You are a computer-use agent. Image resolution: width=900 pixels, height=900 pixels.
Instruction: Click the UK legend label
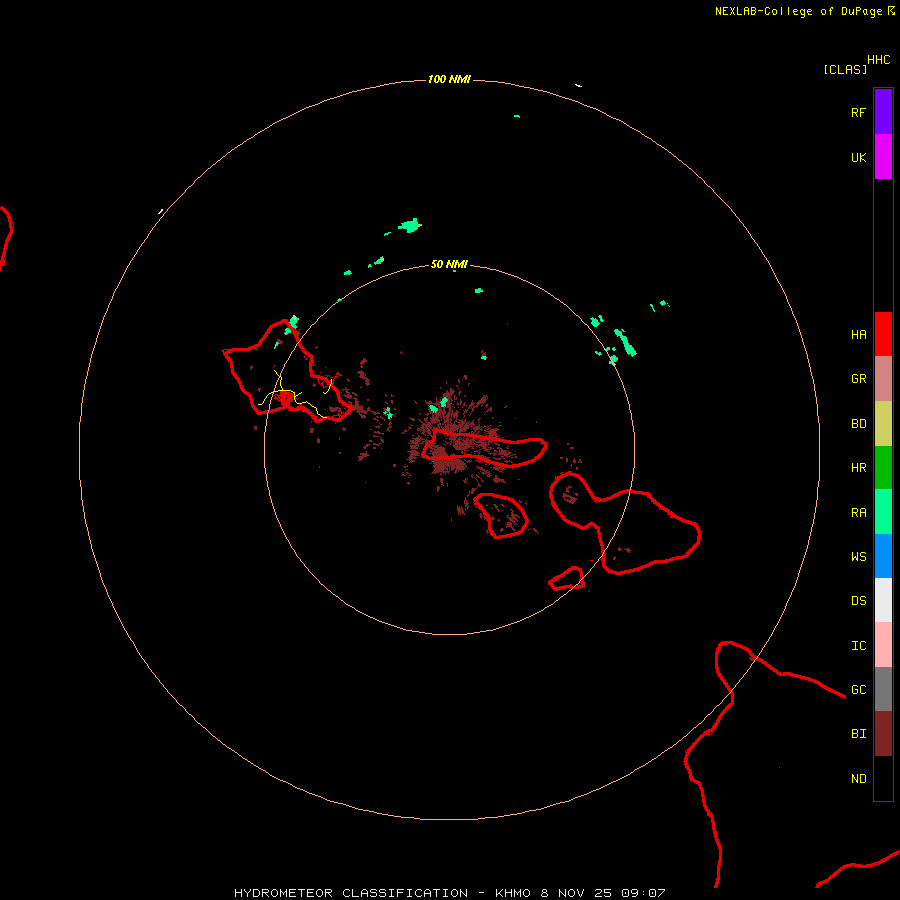click(x=858, y=157)
